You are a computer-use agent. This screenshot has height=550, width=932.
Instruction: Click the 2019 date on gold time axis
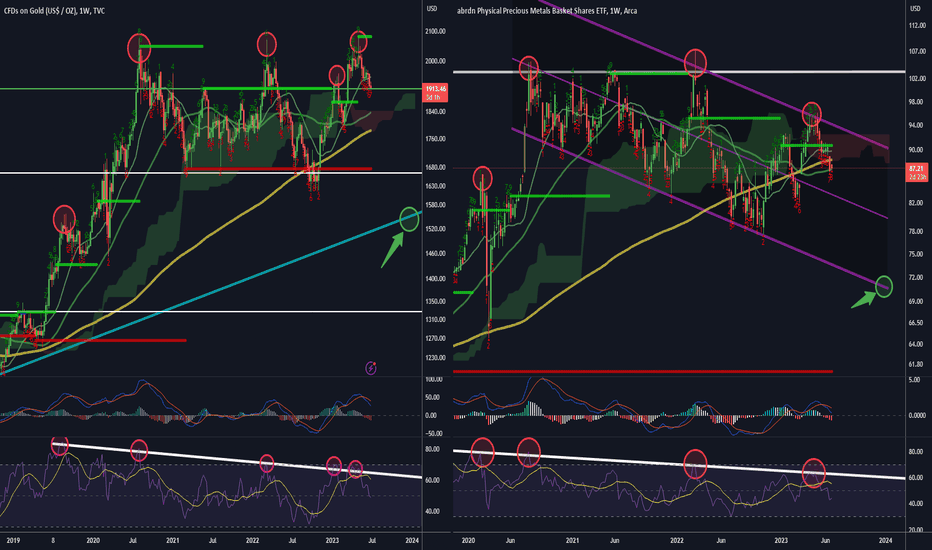(x=13, y=540)
